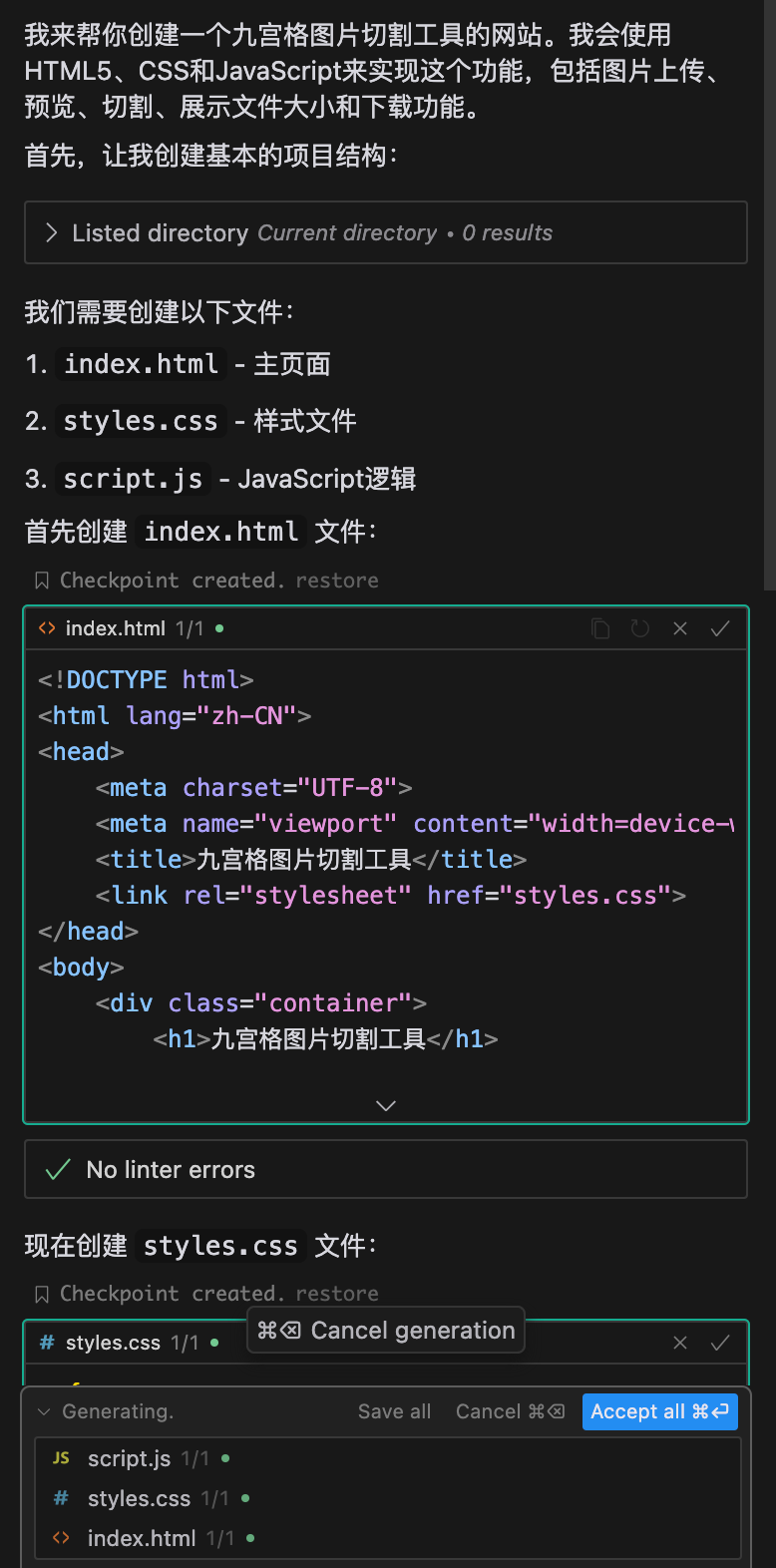
Task: Restore the checkpoint above the styles.css block
Action: point(337,1294)
